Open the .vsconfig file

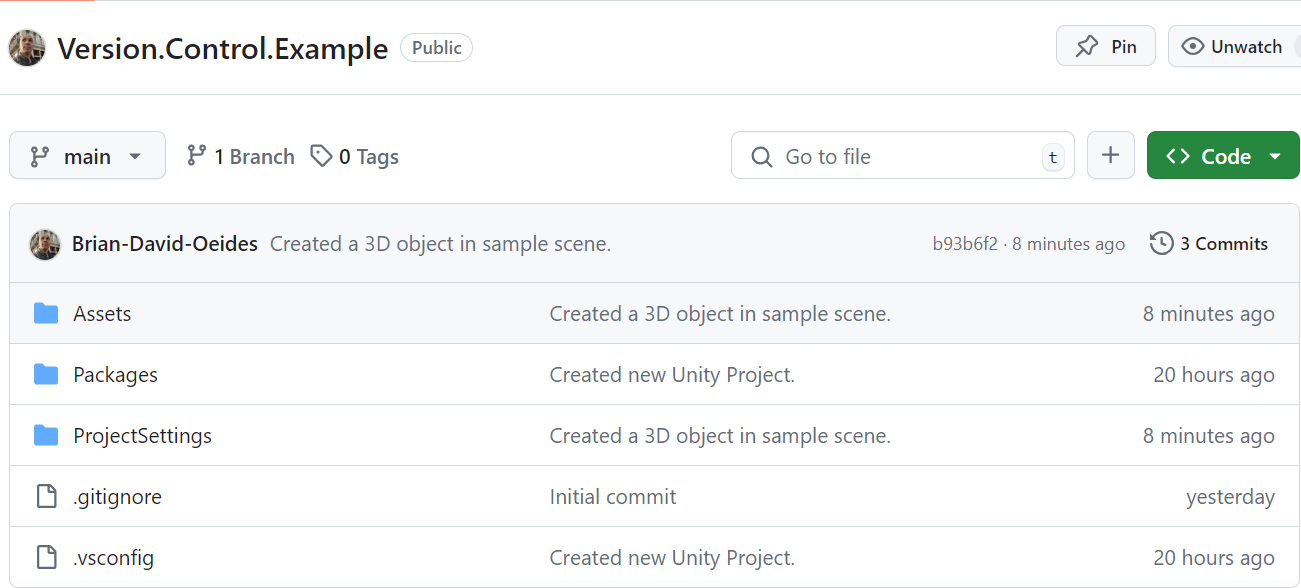[x=113, y=558]
